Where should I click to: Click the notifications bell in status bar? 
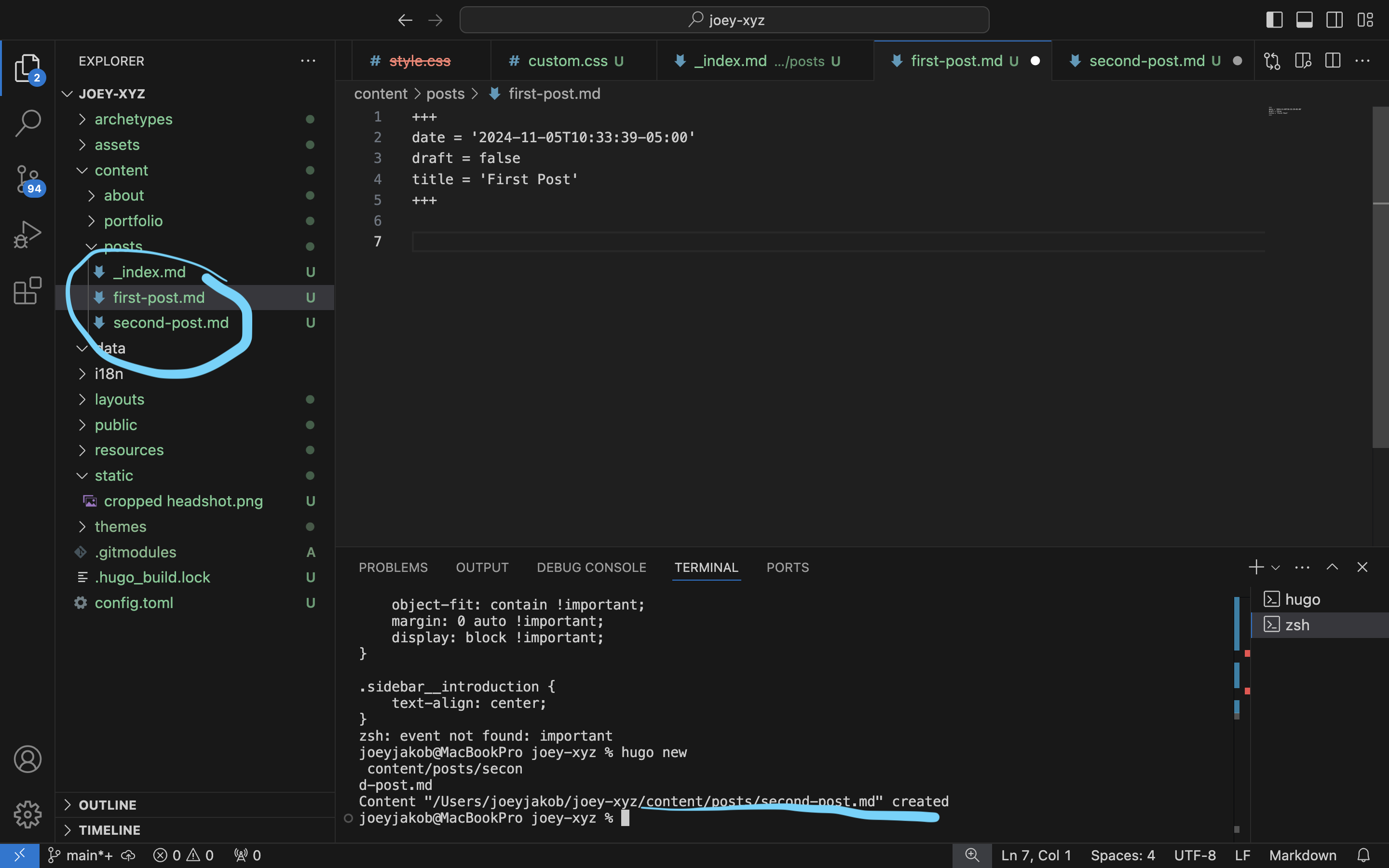click(1363, 855)
